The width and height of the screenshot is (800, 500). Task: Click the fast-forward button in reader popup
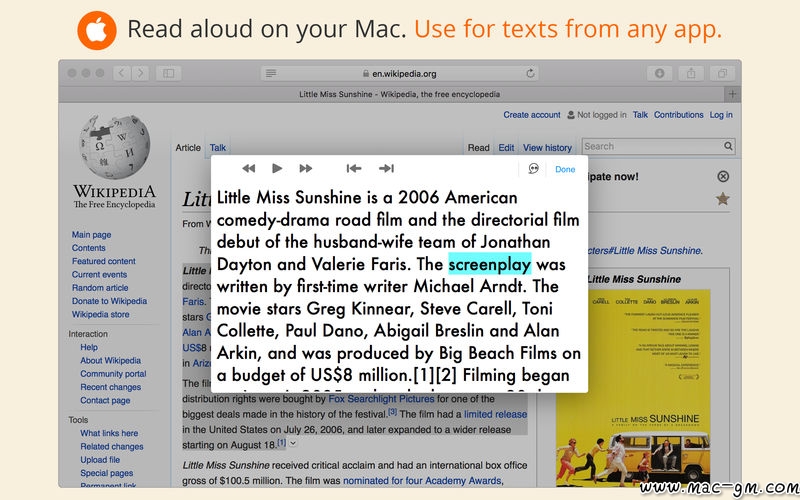coord(306,168)
